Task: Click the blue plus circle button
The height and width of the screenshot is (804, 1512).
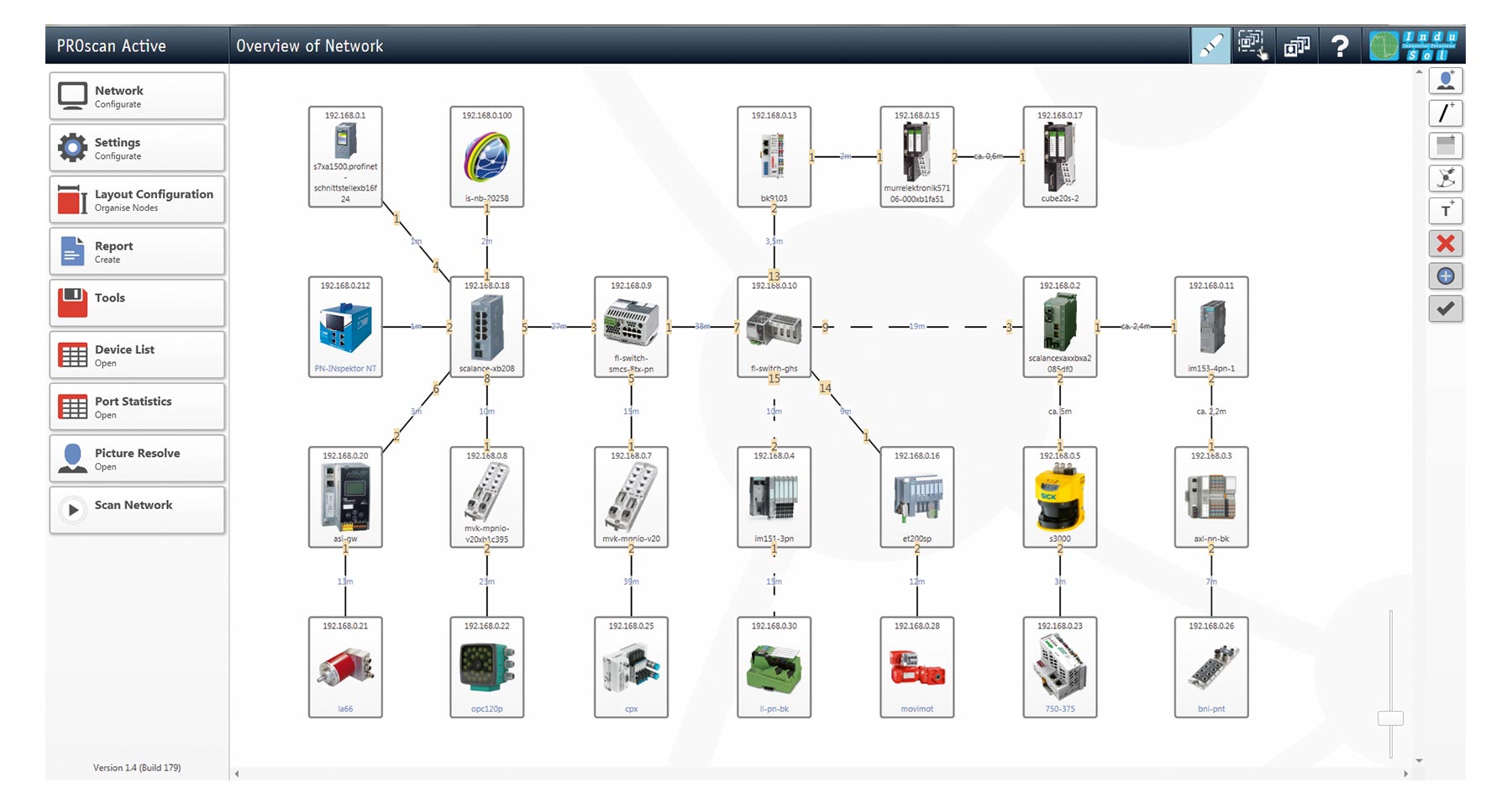Action: point(1445,276)
